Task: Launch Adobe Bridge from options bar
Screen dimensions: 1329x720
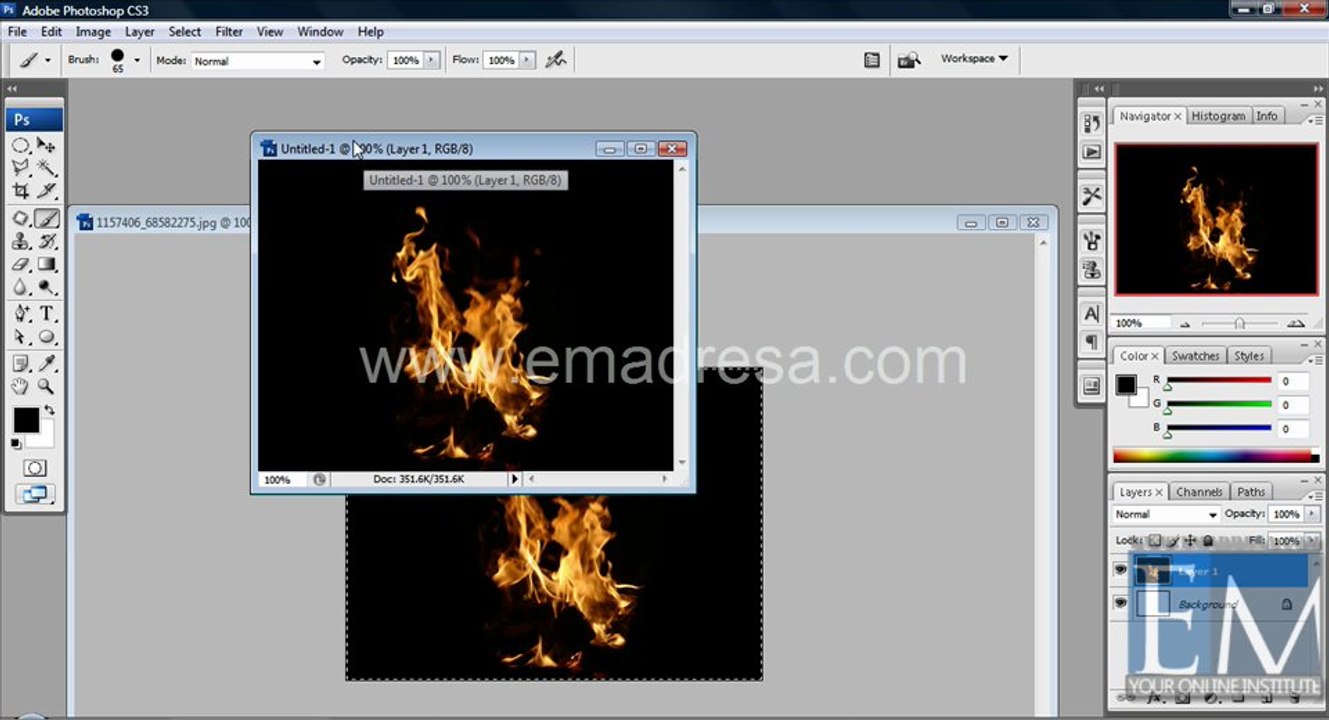Action: coord(908,60)
